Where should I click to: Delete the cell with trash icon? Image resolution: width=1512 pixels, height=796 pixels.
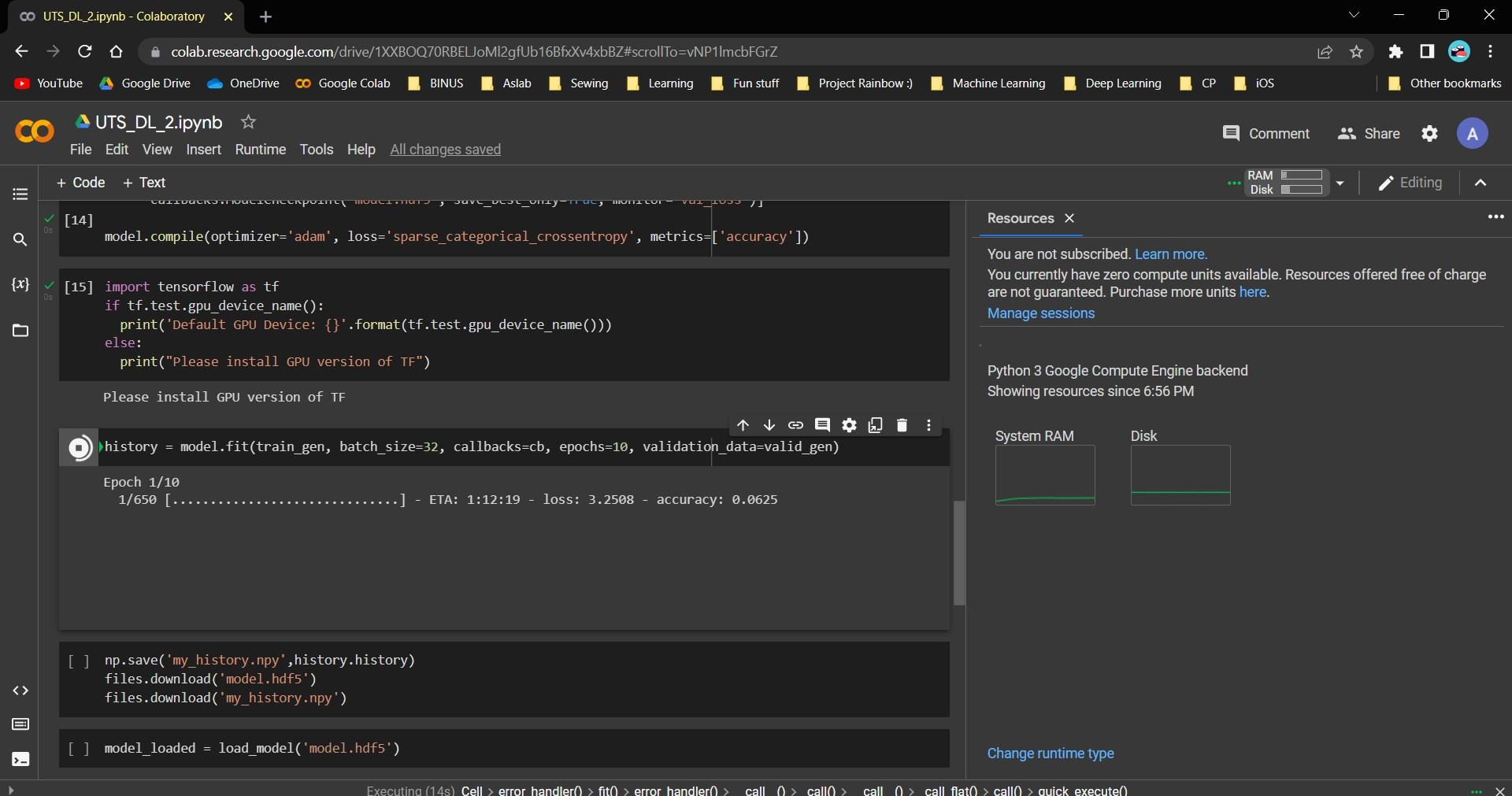(902, 425)
